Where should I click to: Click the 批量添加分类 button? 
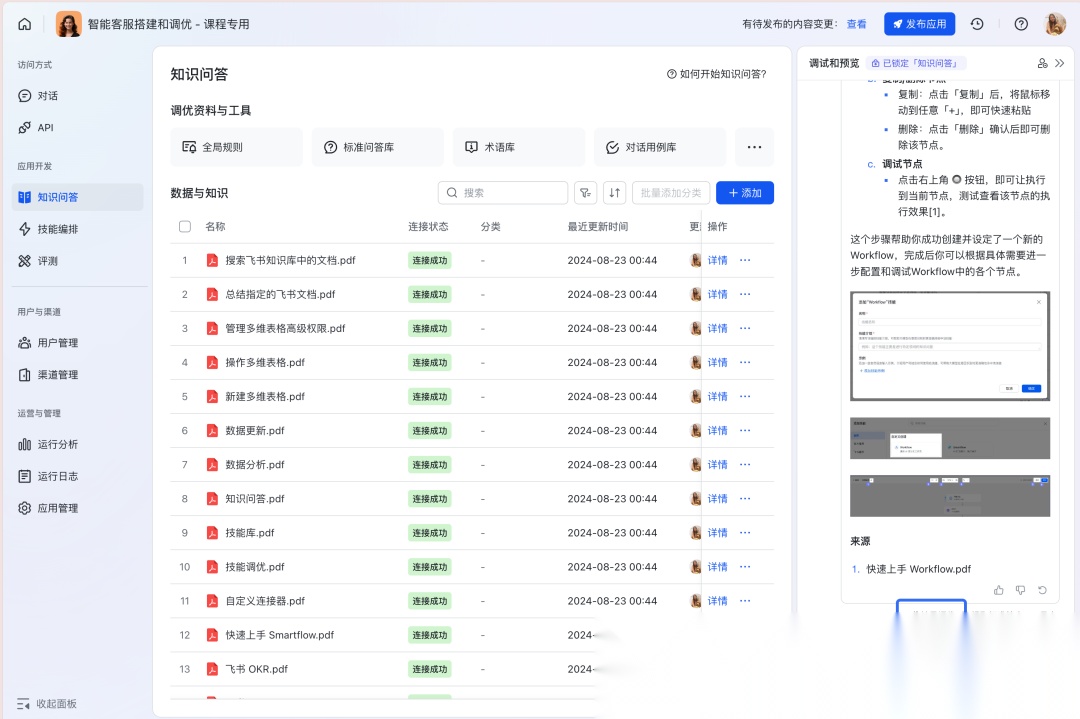pyautogui.click(x=671, y=193)
